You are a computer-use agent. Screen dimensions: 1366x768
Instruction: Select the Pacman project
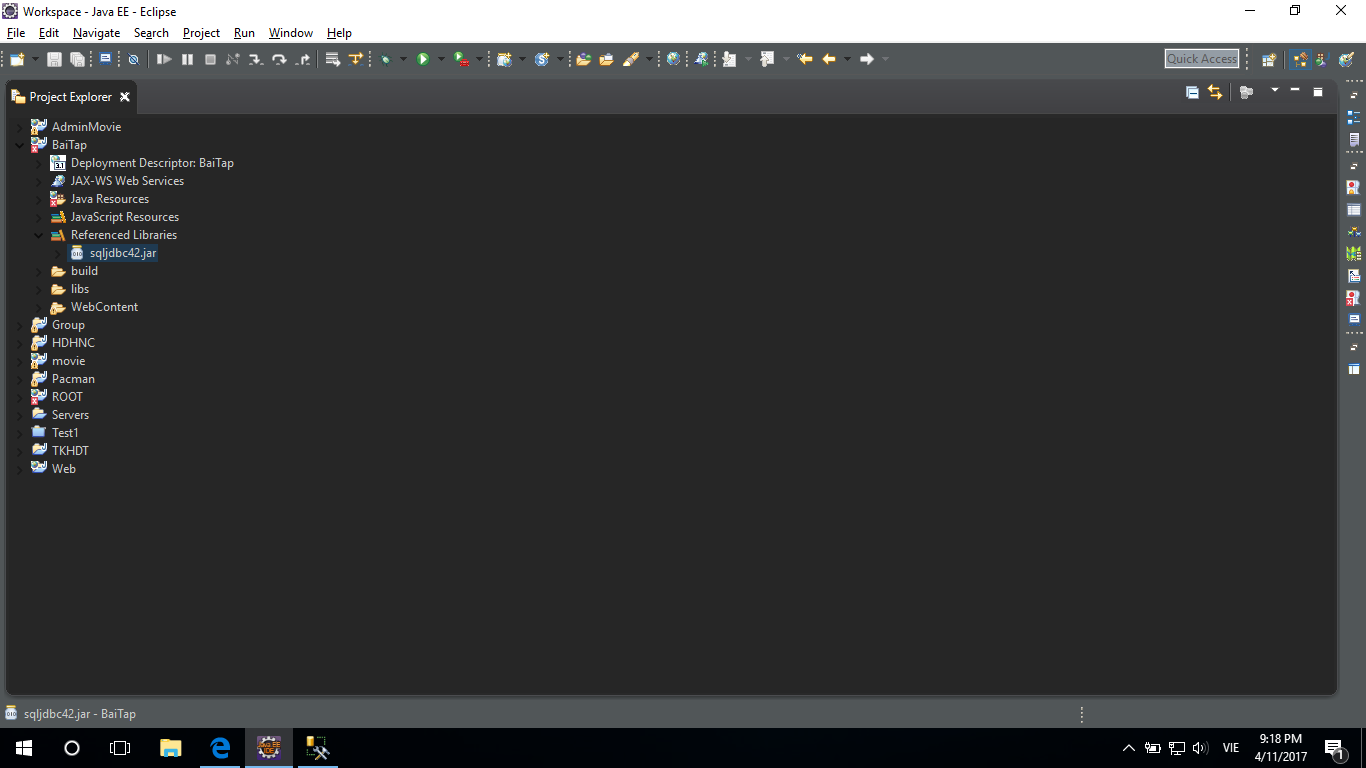[73, 379]
